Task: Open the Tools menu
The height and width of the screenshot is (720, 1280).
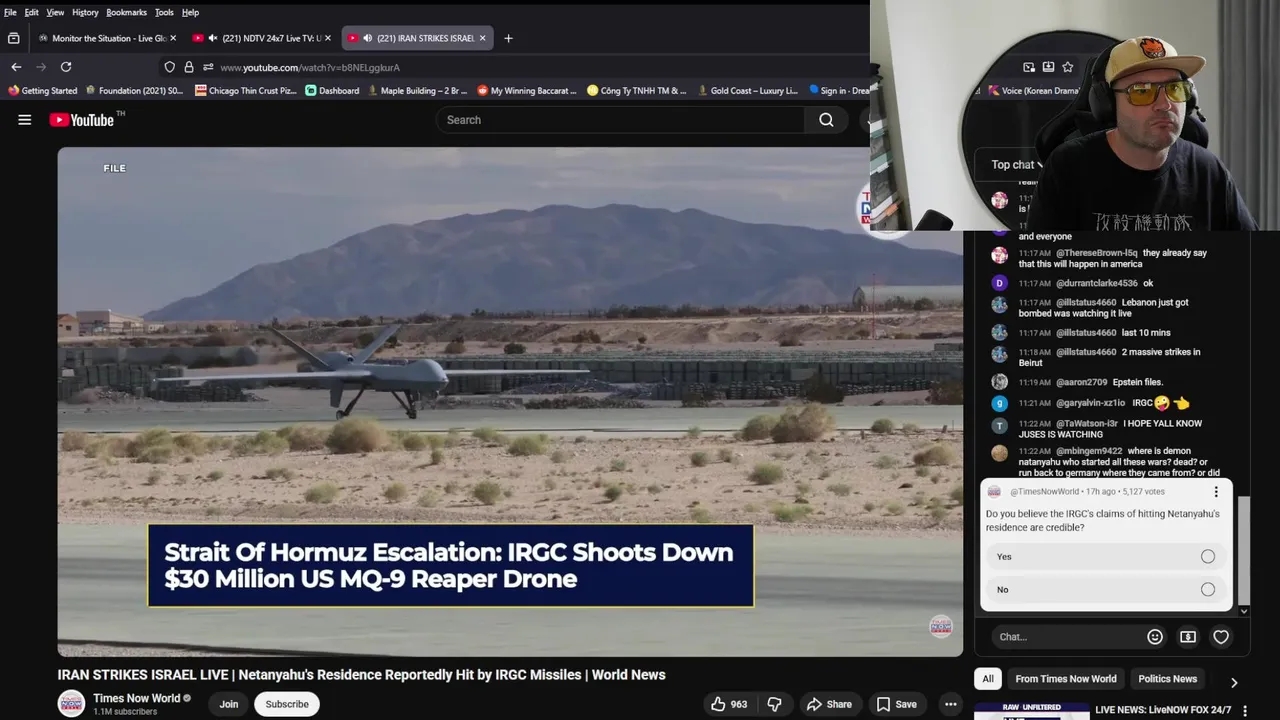Action: [x=164, y=12]
